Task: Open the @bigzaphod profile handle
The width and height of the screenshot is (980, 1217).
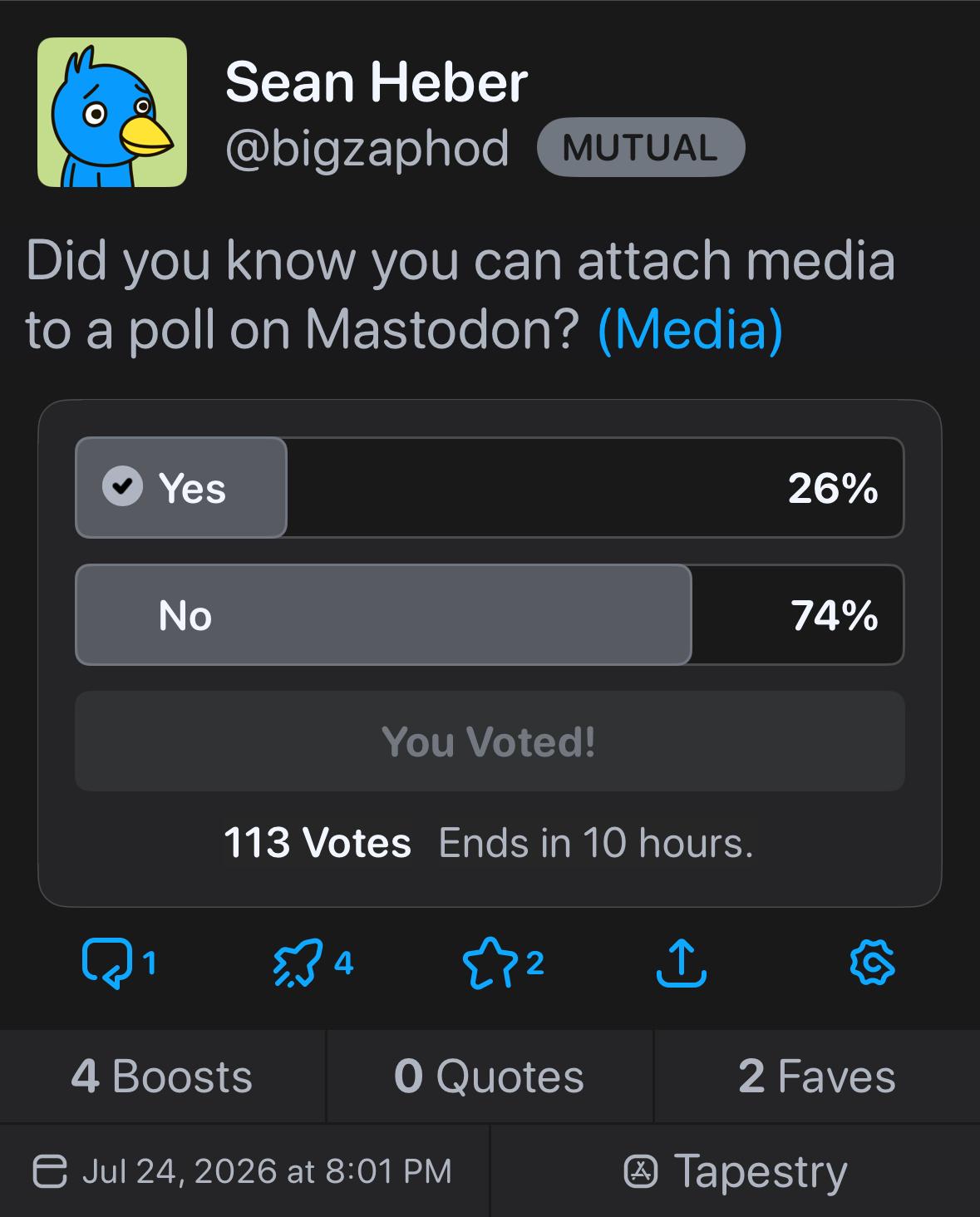Action: [x=367, y=150]
